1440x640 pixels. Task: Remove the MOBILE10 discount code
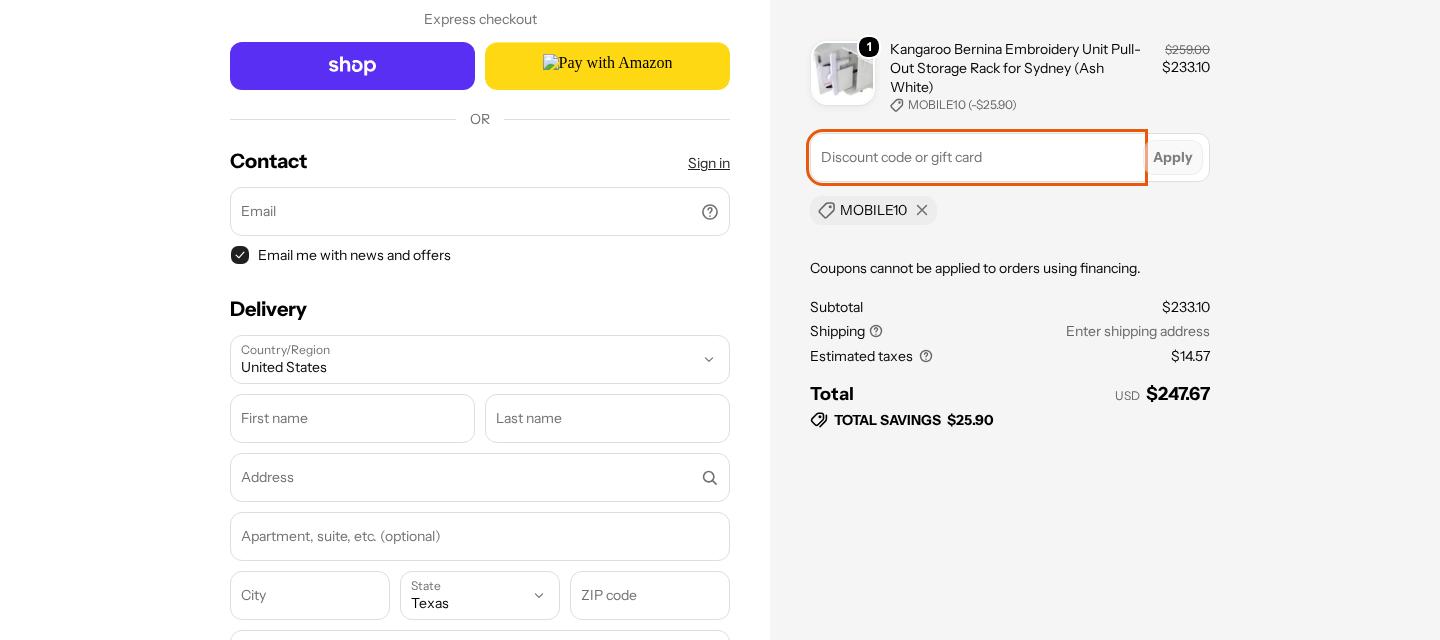point(922,210)
